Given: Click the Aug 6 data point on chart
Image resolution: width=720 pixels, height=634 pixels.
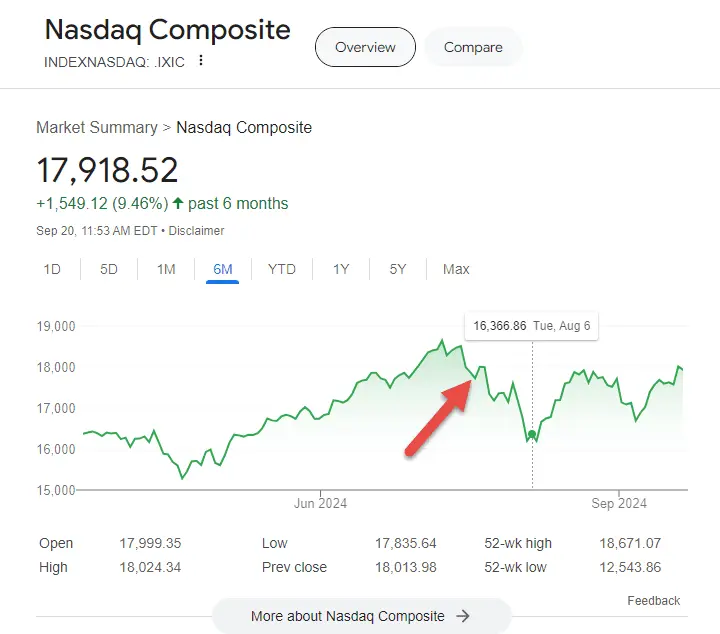Looking at the screenshot, I should pos(532,434).
